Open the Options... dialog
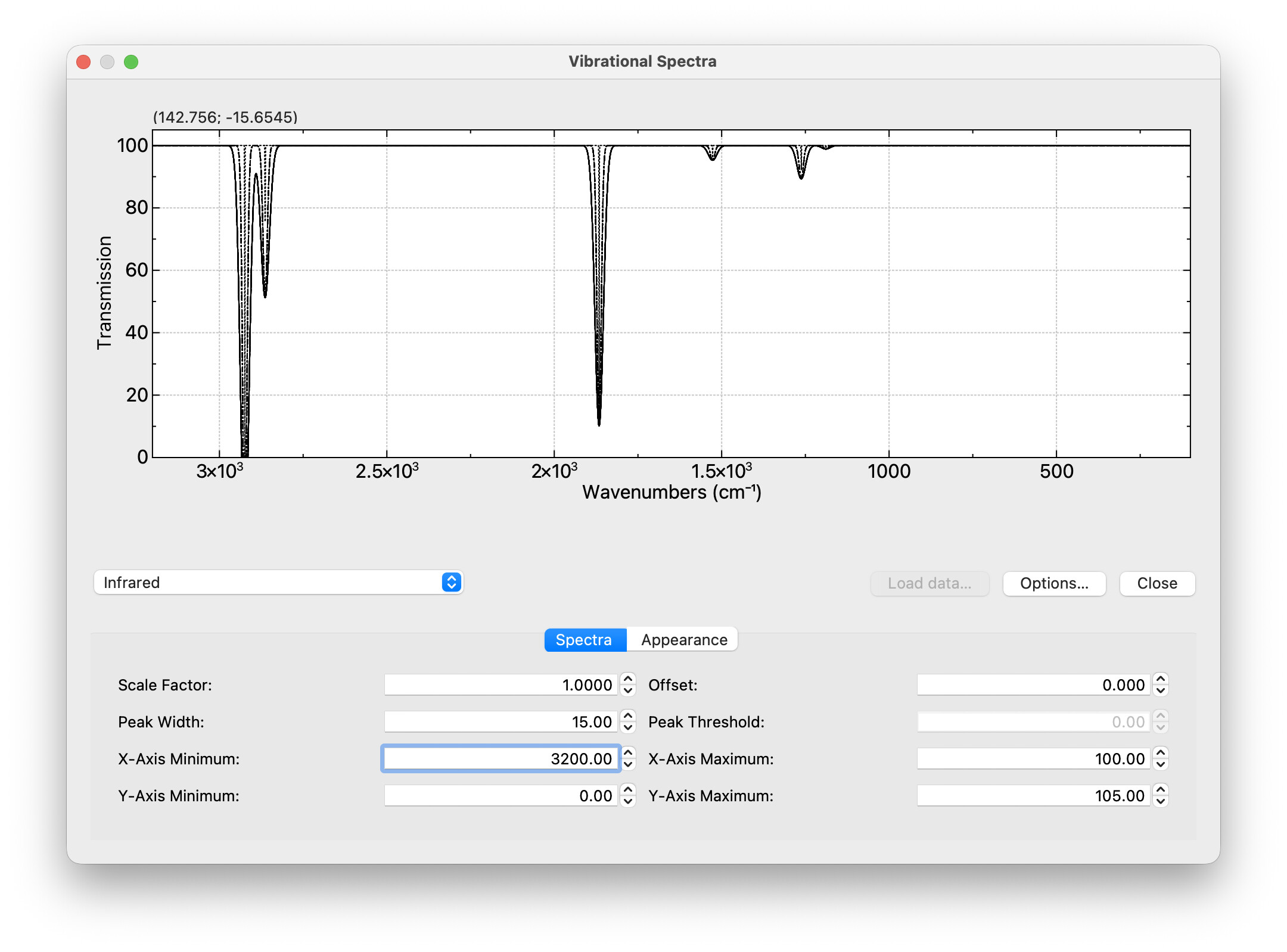The width and height of the screenshot is (1287, 952). 1053,583
